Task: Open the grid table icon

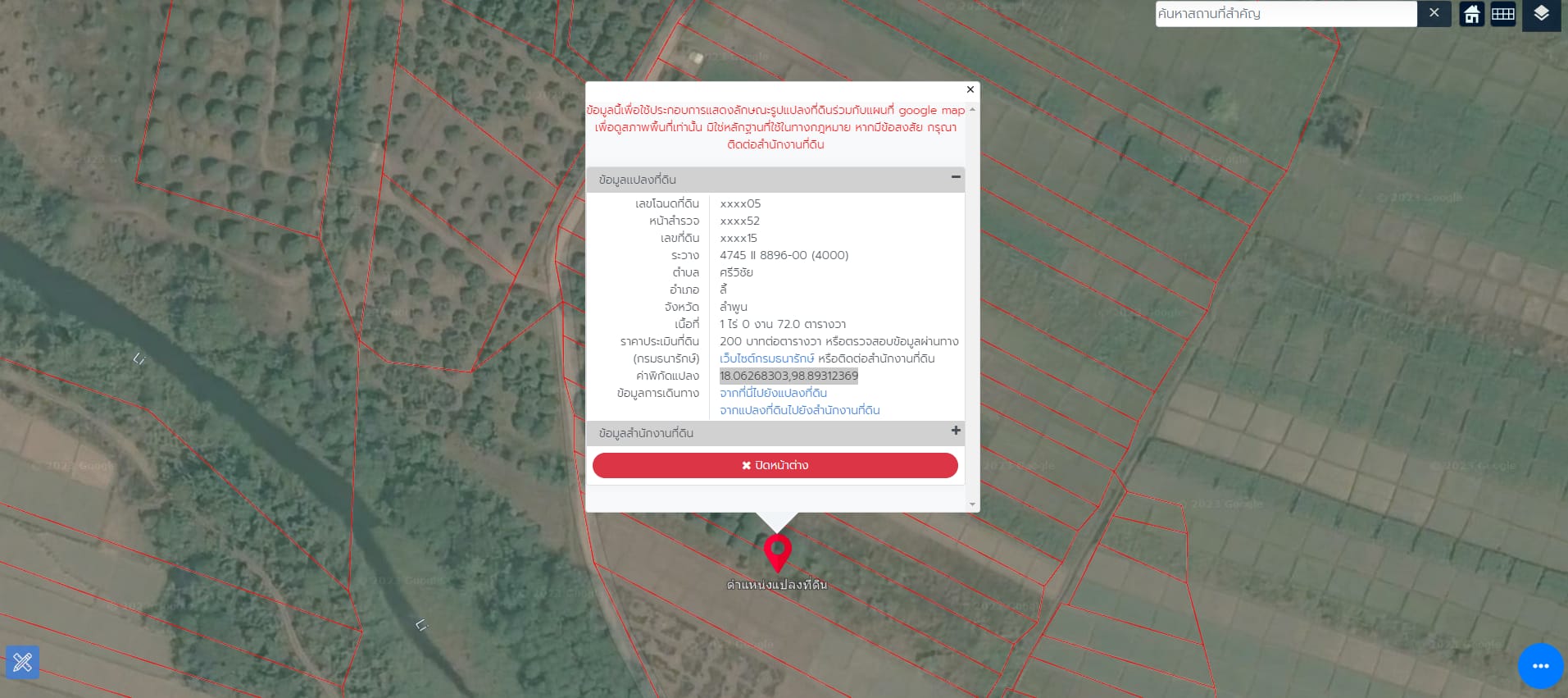Action: 1502,14
